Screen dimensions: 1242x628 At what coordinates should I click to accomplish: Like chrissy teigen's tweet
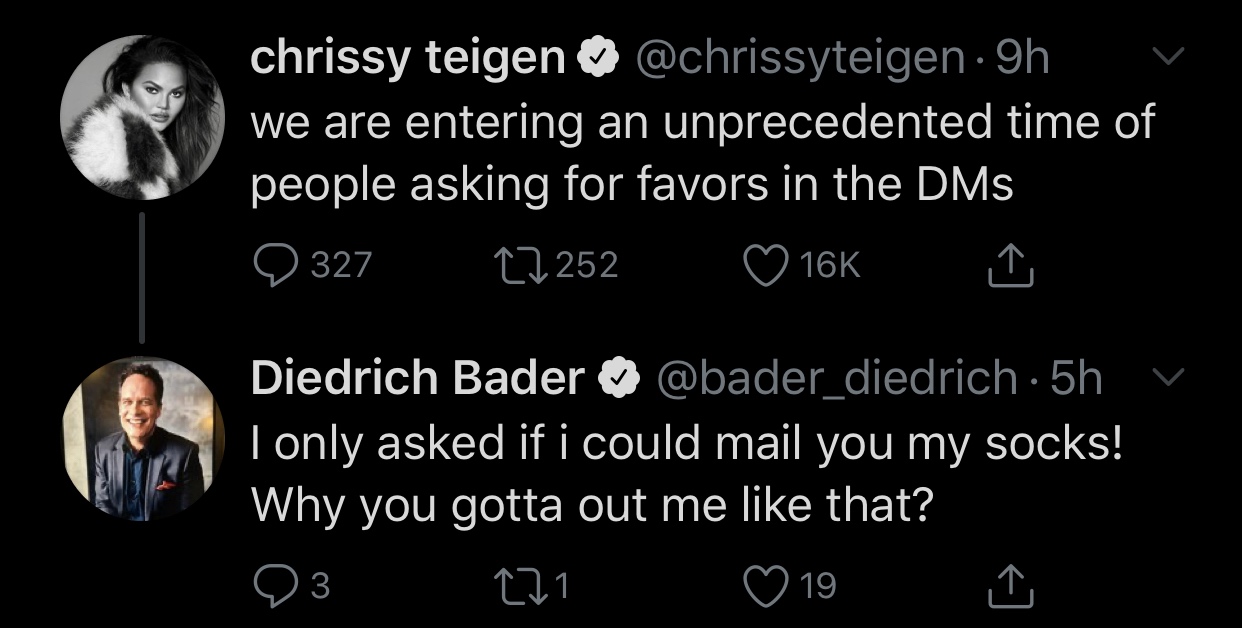[x=765, y=265]
